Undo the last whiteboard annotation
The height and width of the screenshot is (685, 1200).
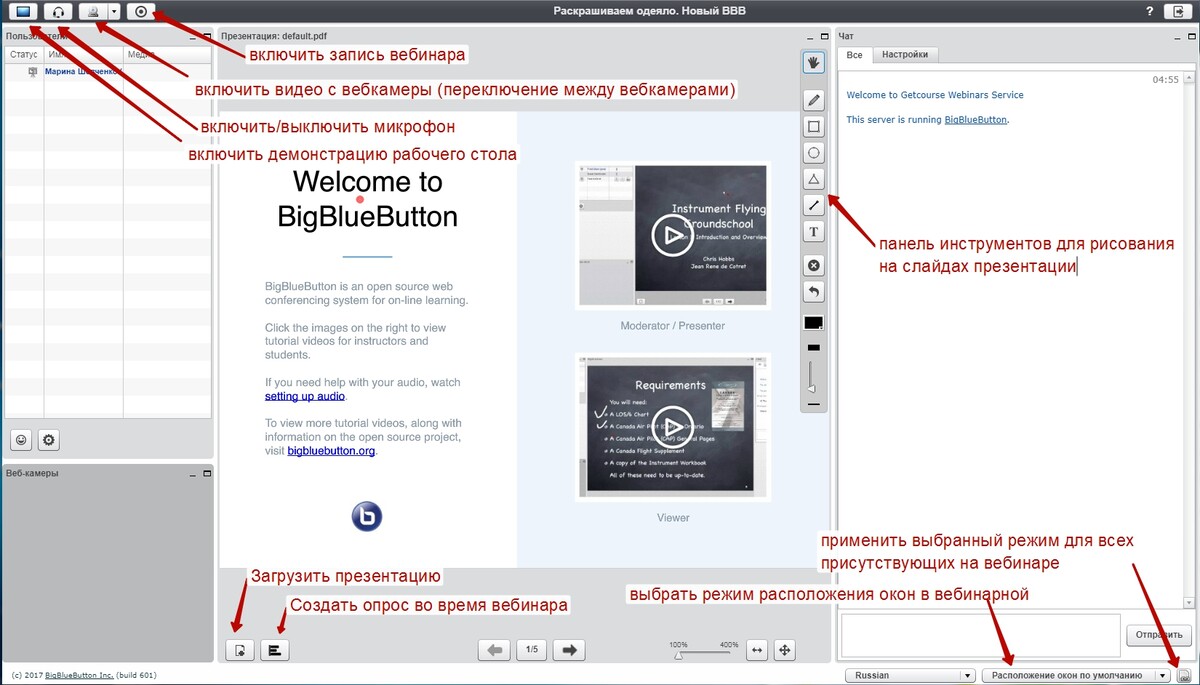[814, 292]
